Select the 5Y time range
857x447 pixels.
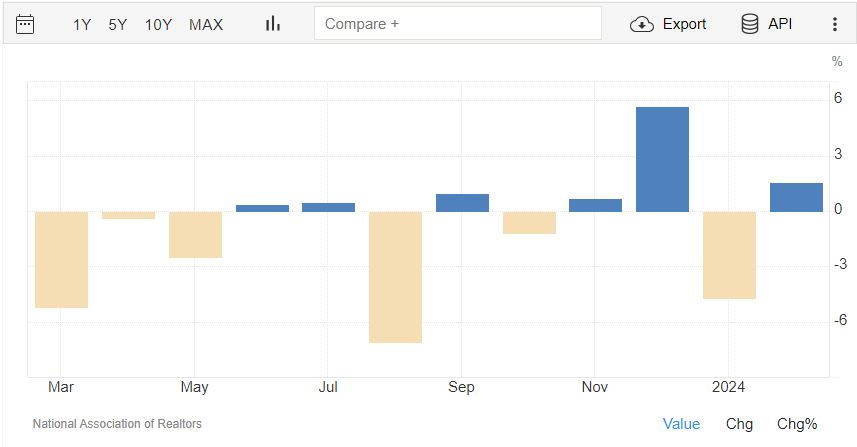118,24
